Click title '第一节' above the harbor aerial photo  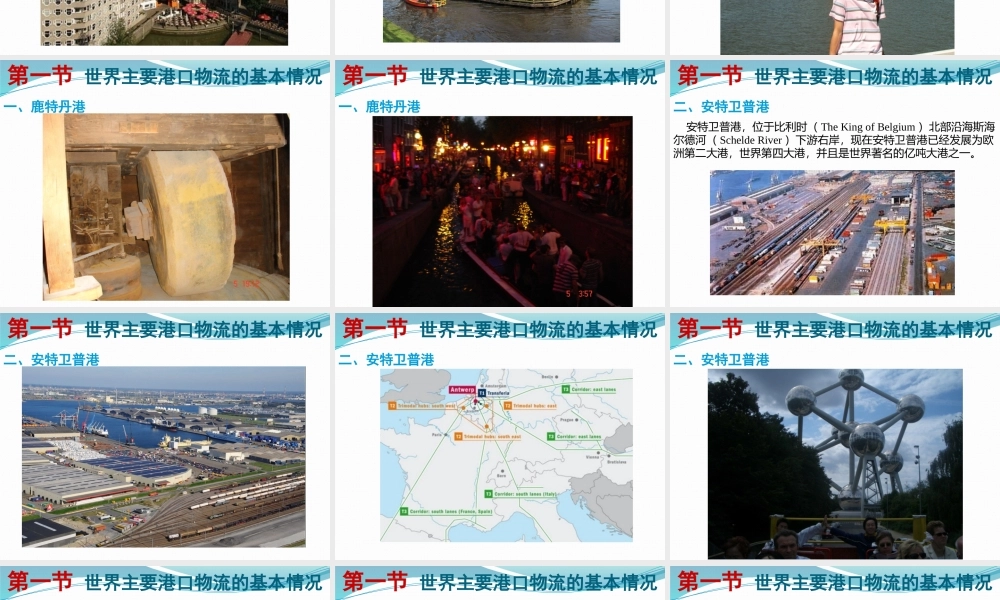[x=40, y=329]
